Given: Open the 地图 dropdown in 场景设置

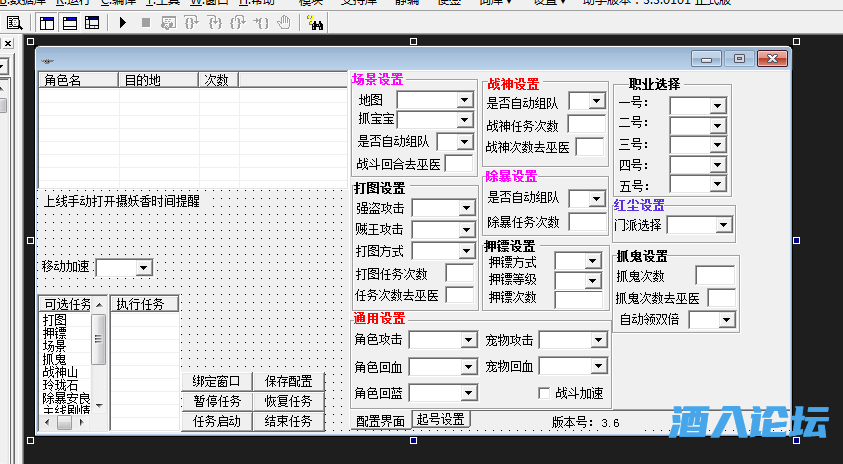Looking at the screenshot, I should pyautogui.click(x=463, y=100).
